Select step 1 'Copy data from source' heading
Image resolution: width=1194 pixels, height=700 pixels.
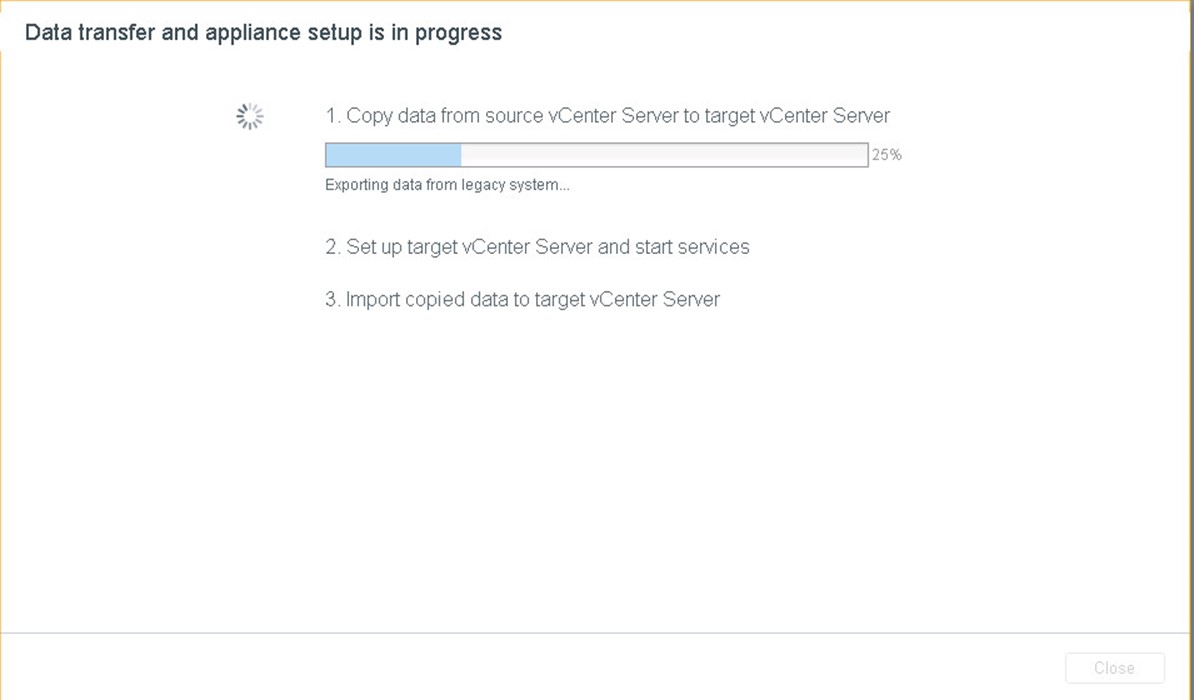pyautogui.click(x=608, y=116)
